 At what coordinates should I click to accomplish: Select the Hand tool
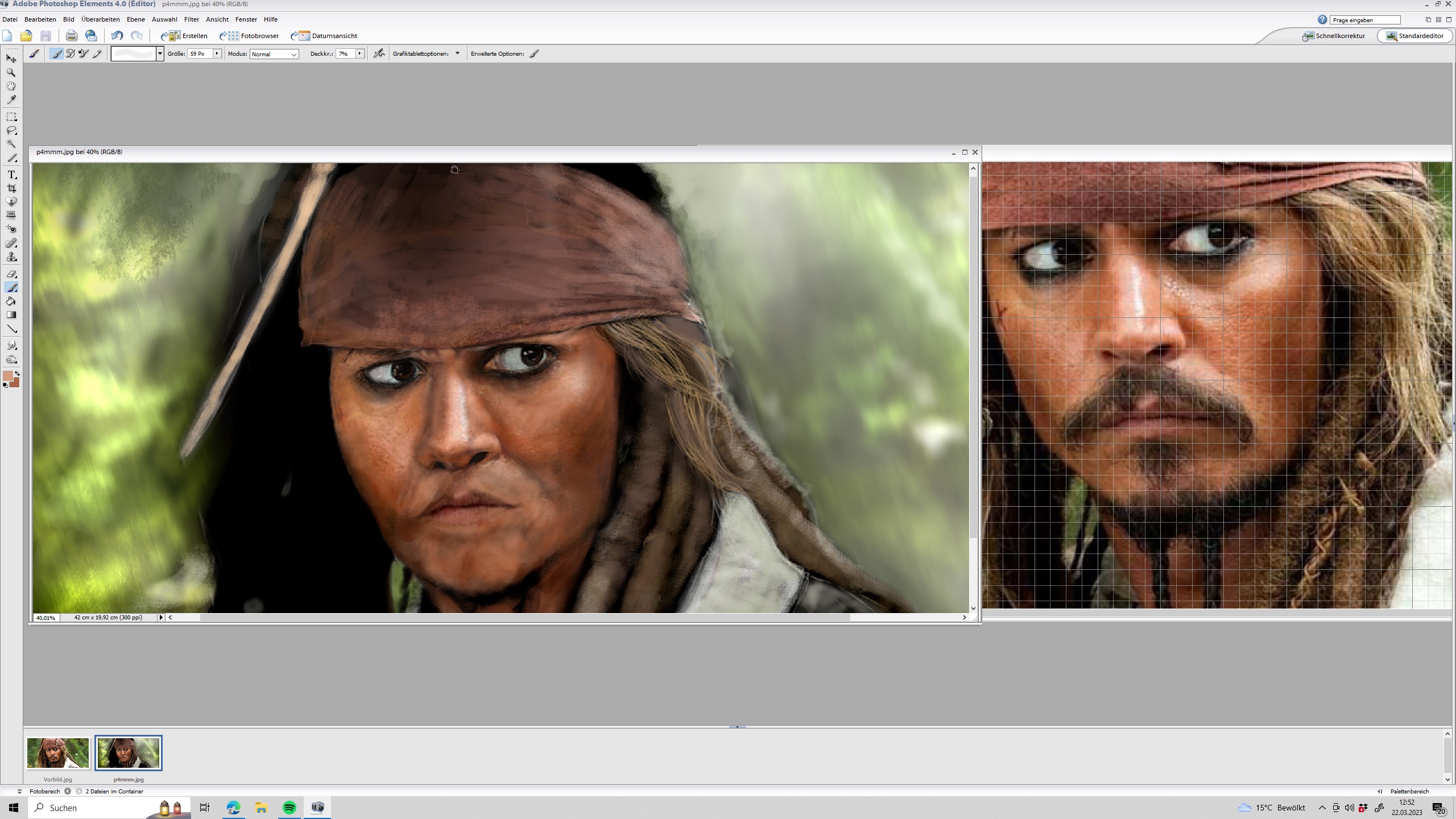pyautogui.click(x=11, y=86)
